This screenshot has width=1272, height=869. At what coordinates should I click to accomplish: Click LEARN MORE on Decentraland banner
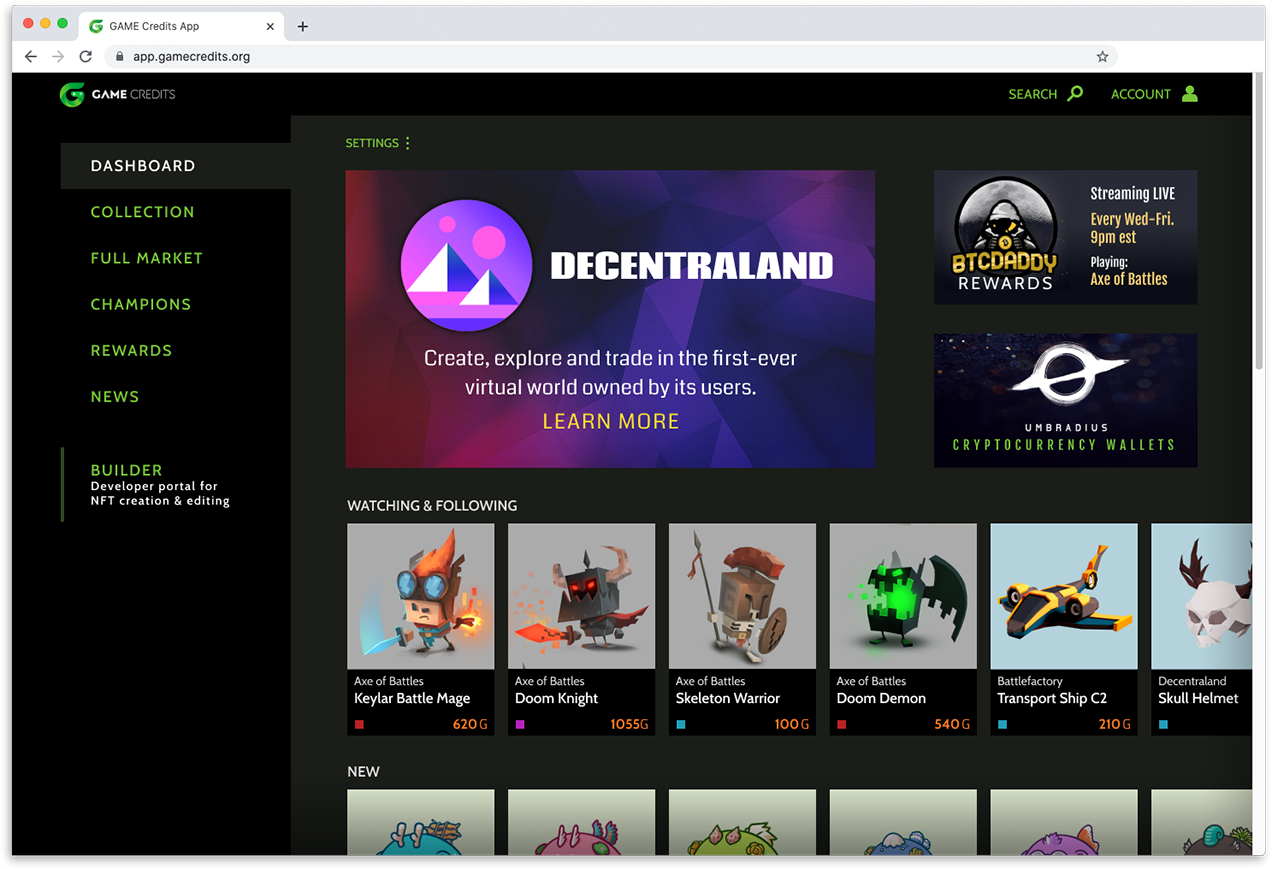(x=611, y=422)
